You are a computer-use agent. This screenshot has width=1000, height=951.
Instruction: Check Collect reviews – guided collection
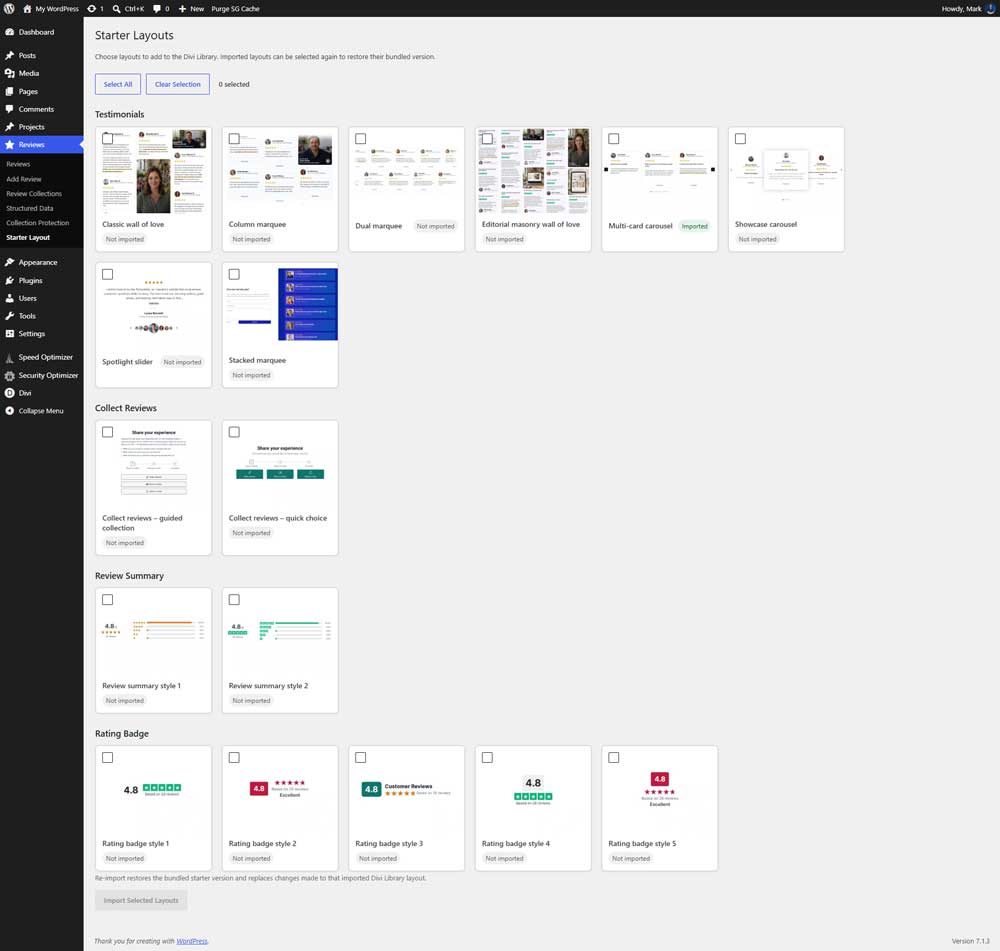(108, 432)
